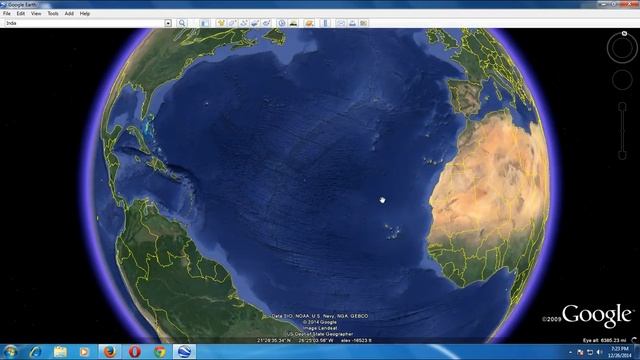Open Google Chrome from taskbar
Viewport: 640px width, 360px height.
pyautogui.click(x=160, y=351)
